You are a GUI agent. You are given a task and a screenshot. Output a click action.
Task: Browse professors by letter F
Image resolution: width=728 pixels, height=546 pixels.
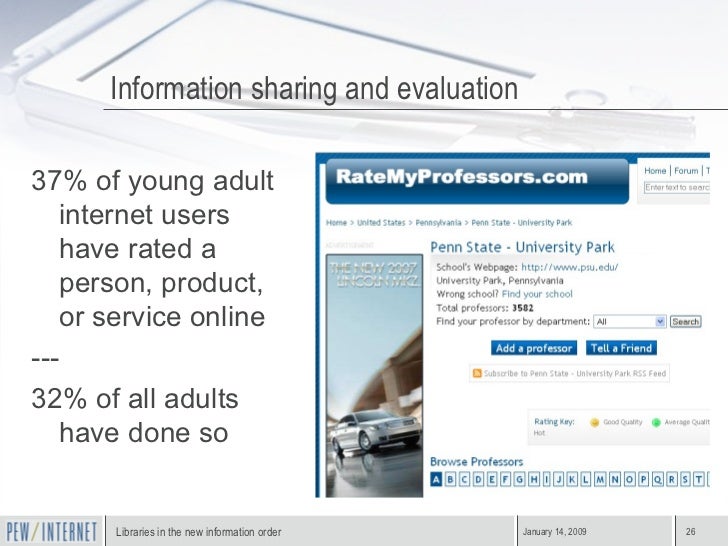coord(506,480)
